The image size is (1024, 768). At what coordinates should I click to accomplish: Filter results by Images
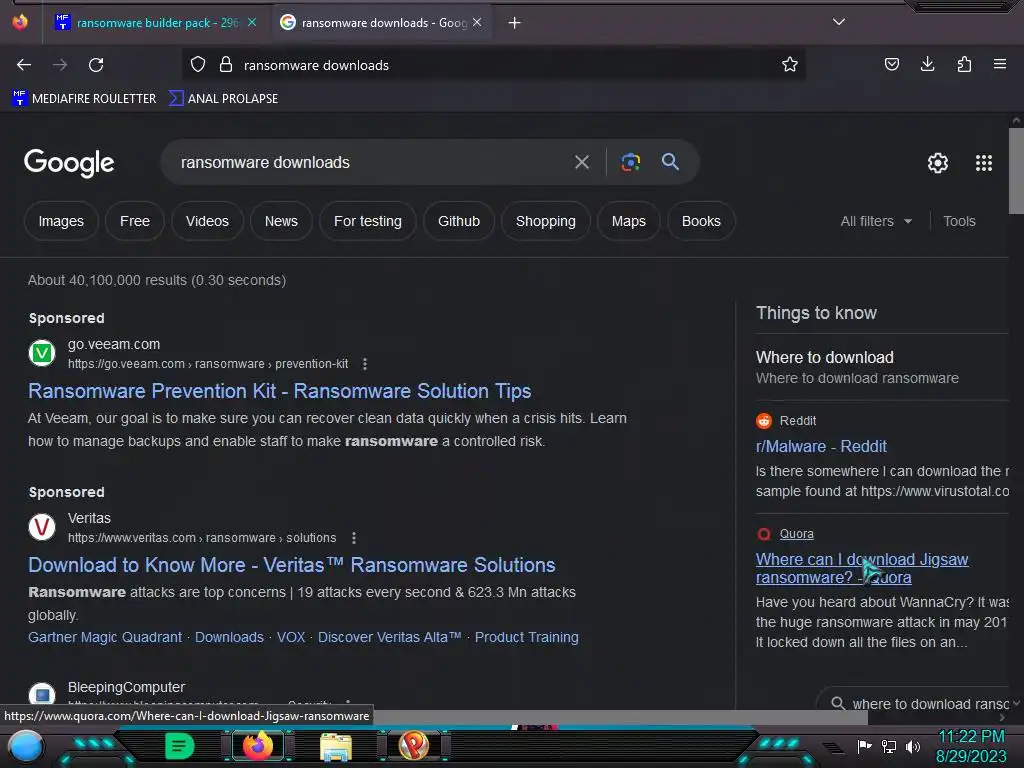pyautogui.click(x=61, y=221)
